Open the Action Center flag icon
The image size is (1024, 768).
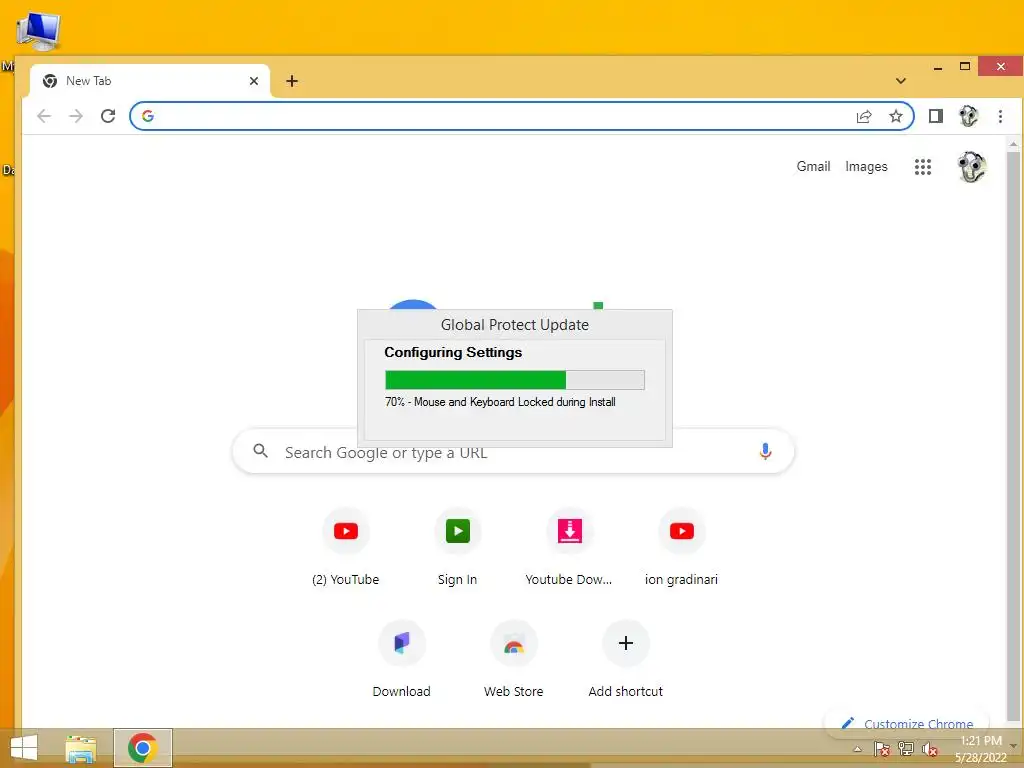coord(882,749)
